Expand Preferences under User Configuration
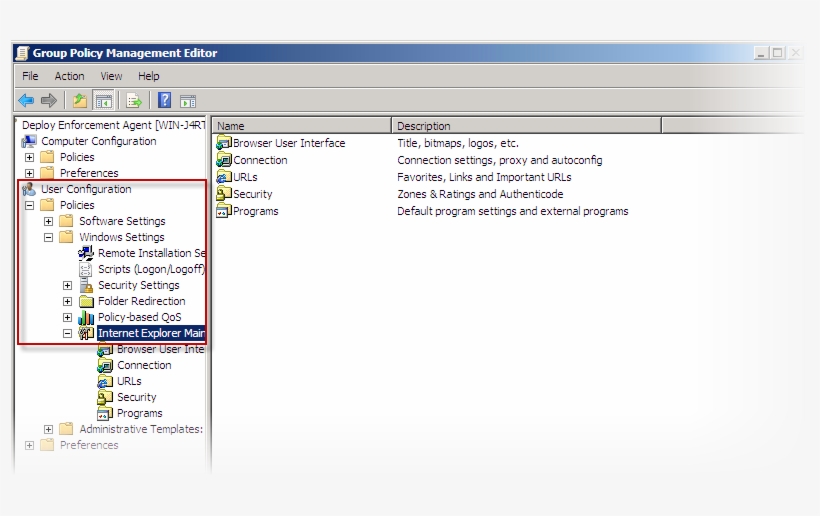 [x=29, y=445]
